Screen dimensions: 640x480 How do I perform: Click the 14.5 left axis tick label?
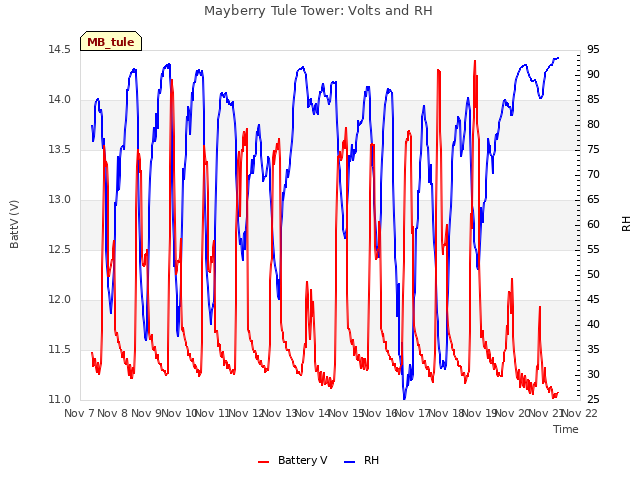coord(60,49)
